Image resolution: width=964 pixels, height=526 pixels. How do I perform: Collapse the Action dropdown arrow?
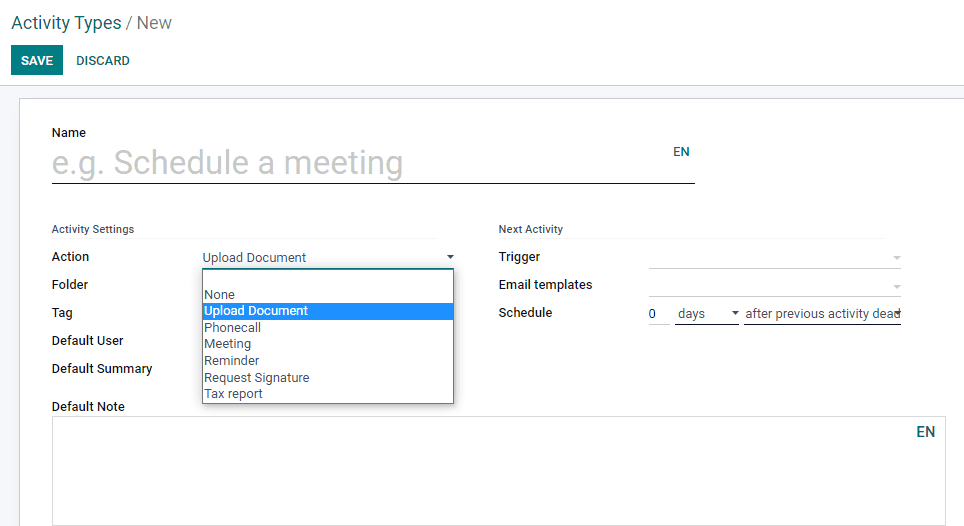(450, 257)
